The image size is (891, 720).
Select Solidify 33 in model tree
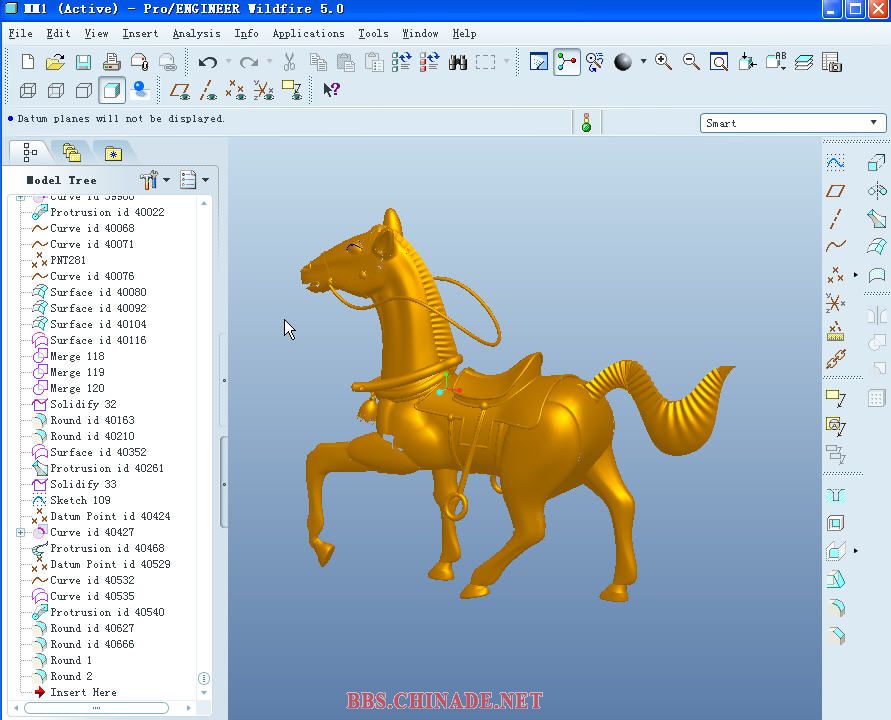(x=82, y=484)
